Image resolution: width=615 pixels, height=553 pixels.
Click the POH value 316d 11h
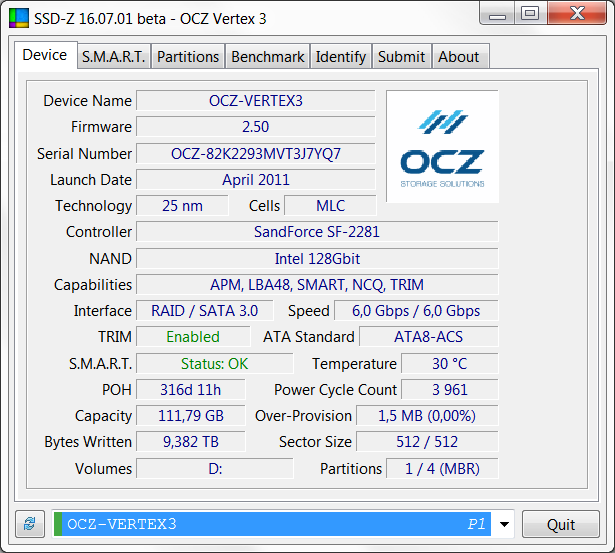pyautogui.click(x=191, y=389)
